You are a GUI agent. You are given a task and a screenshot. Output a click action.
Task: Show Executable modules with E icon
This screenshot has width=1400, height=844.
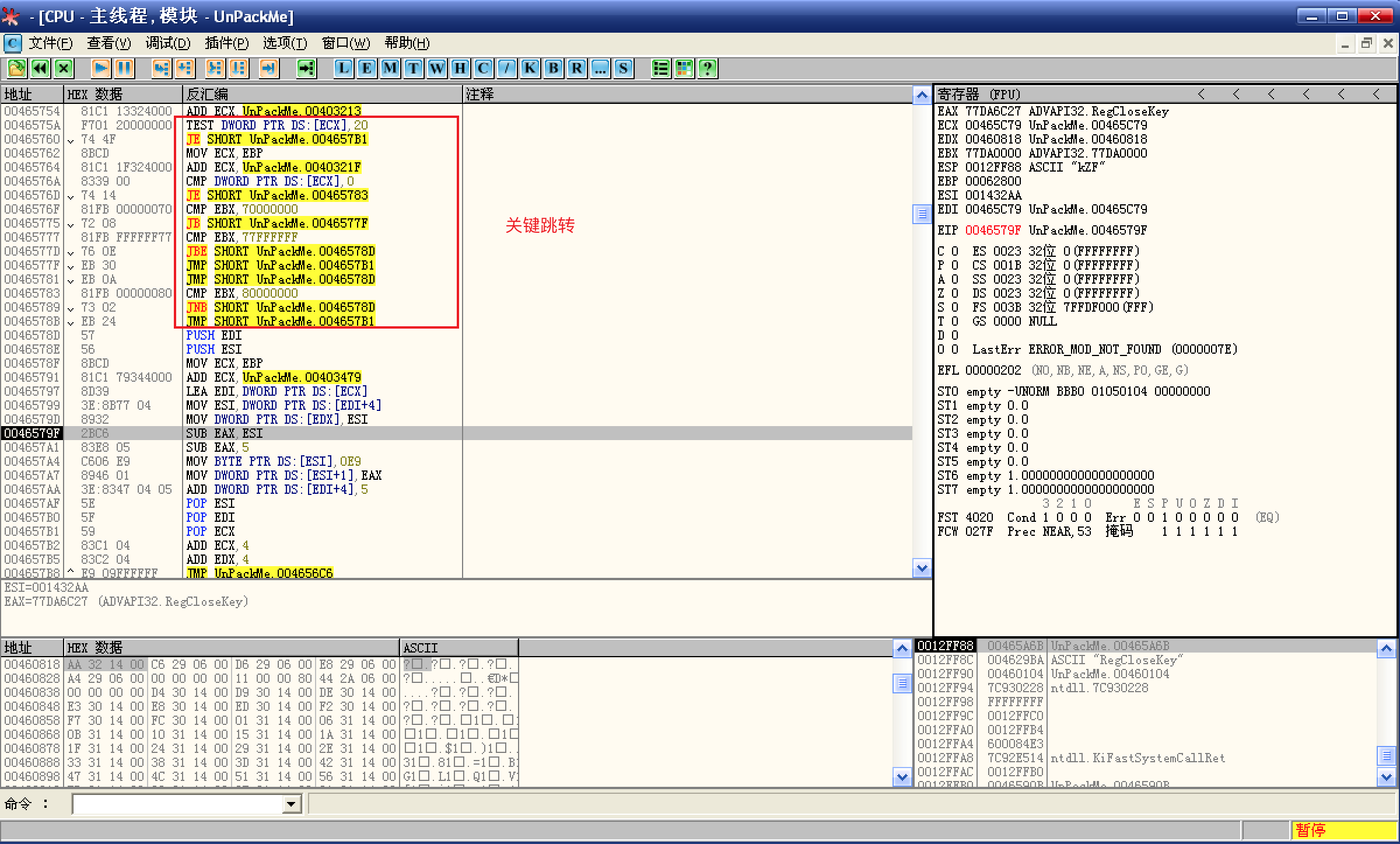pyautogui.click(x=366, y=68)
